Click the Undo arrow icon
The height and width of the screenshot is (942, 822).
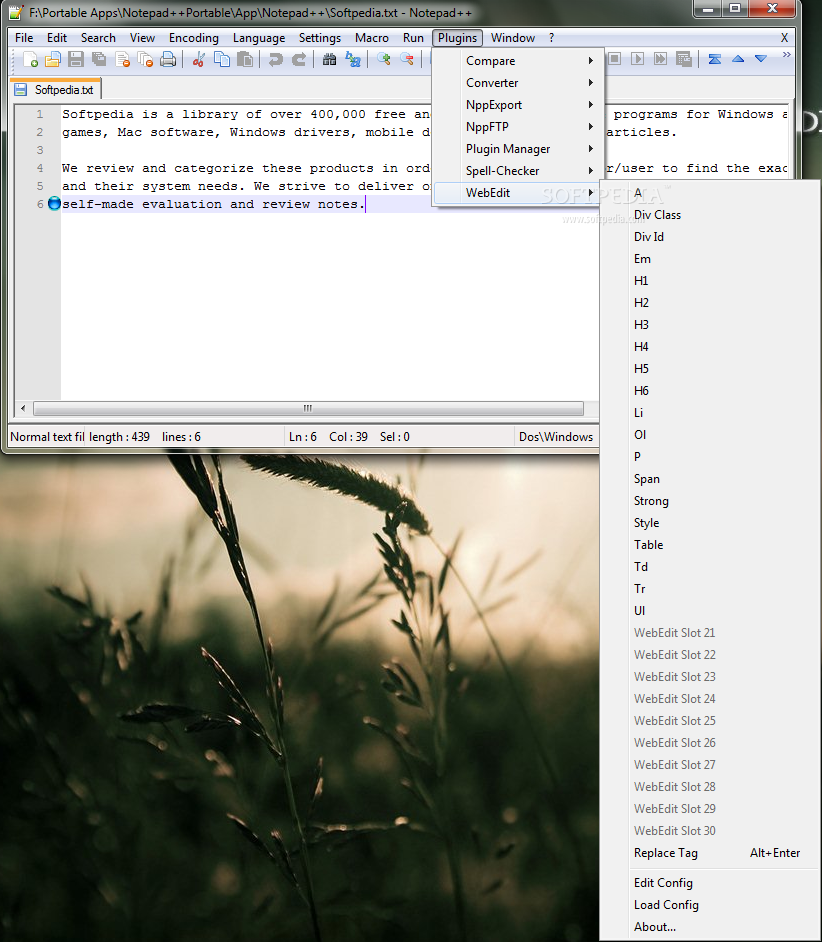pyautogui.click(x=275, y=59)
